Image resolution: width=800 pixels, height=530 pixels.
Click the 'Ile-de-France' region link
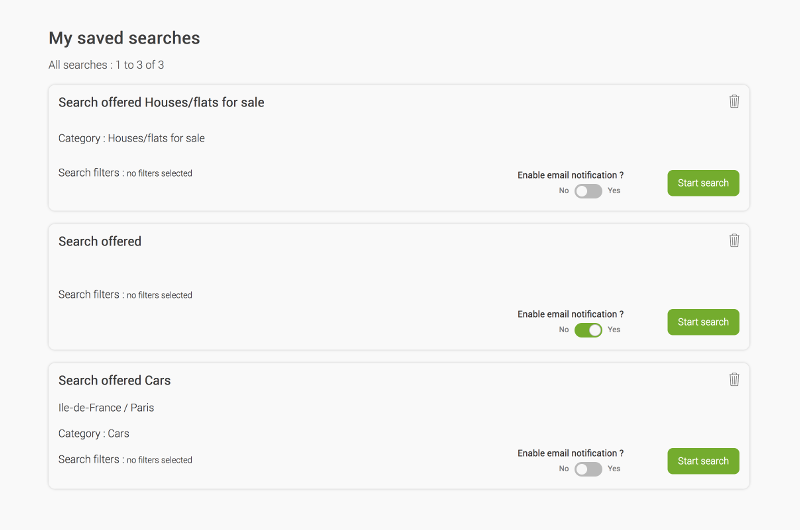pyautogui.click(x=88, y=408)
